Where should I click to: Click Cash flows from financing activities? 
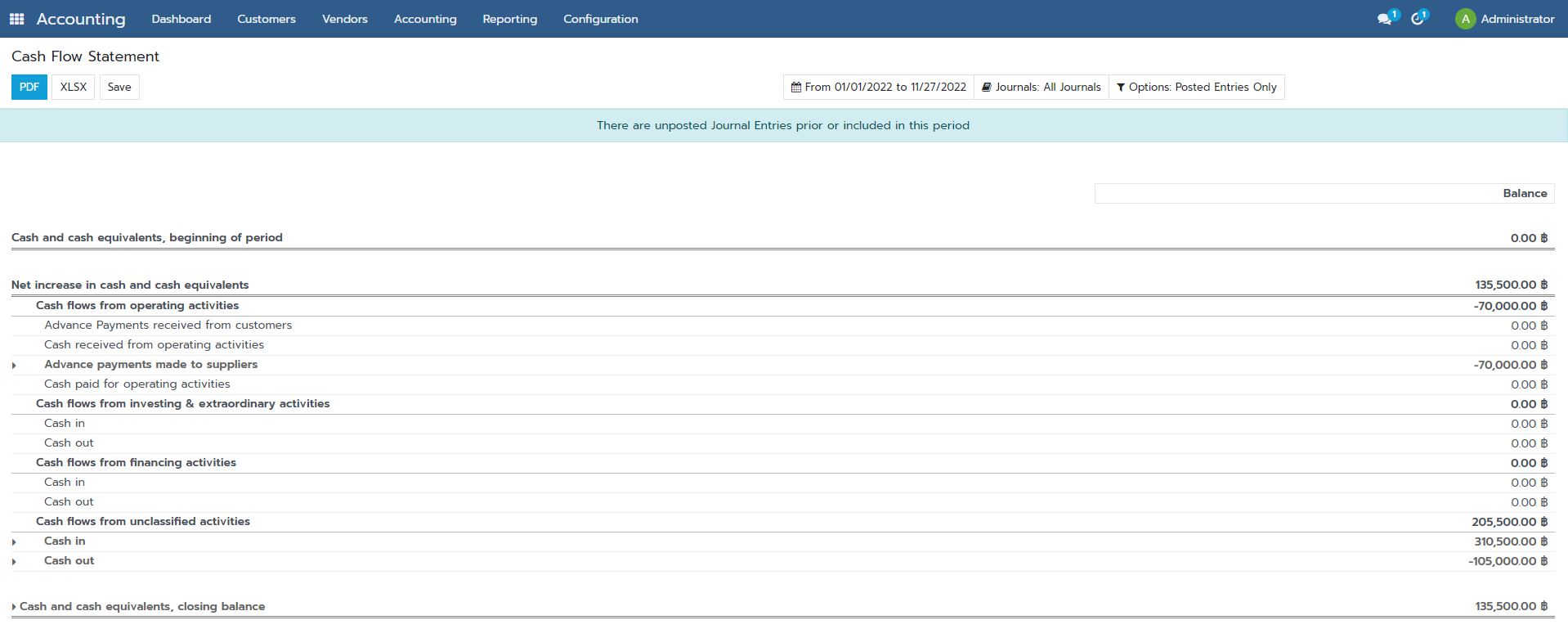[136, 462]
